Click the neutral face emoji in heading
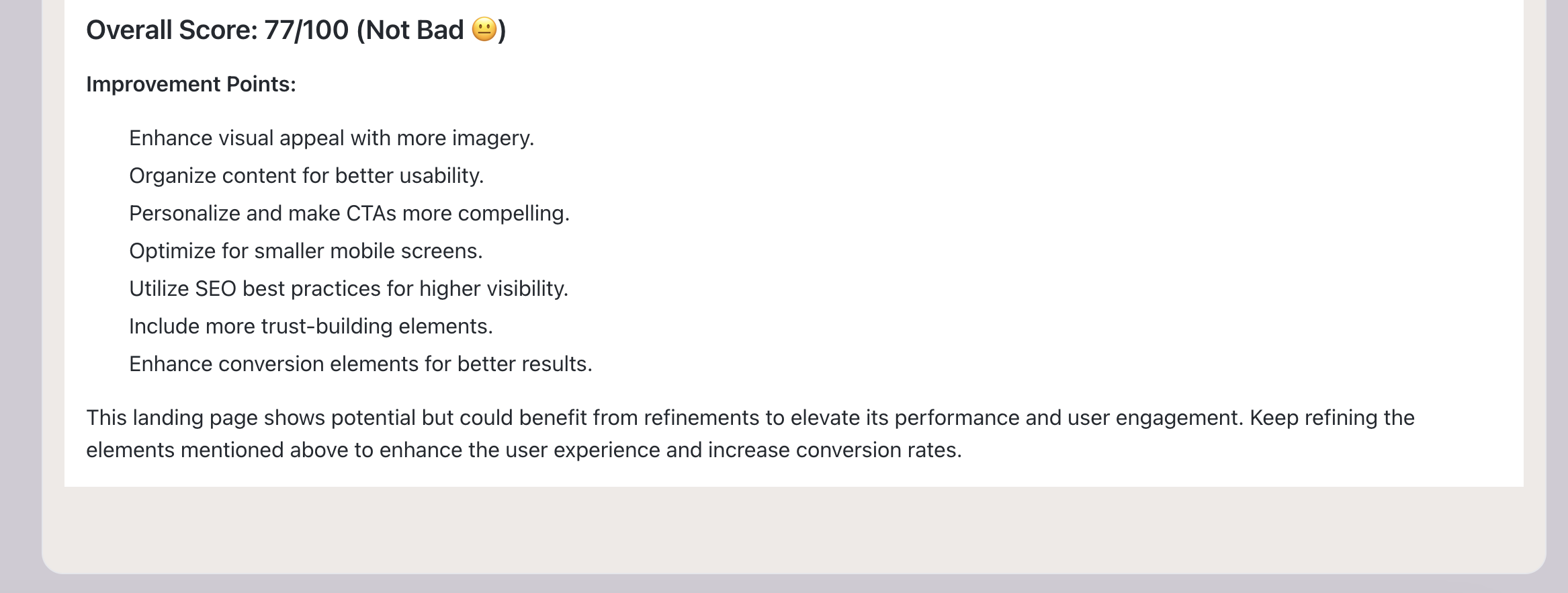Screen dimensions: 1568x593 [x=484, y=30]
